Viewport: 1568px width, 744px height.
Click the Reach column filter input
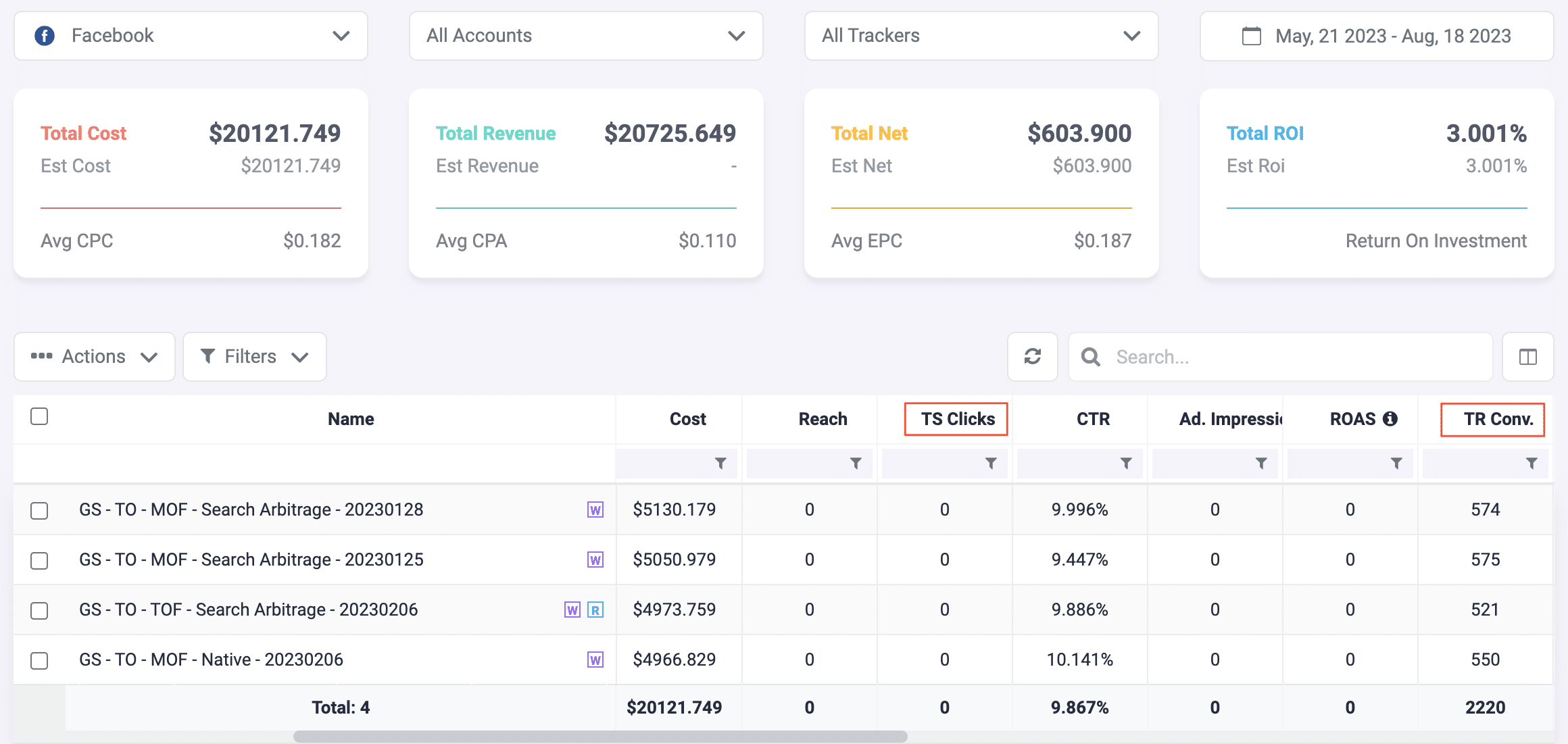[x=810, y=464]
